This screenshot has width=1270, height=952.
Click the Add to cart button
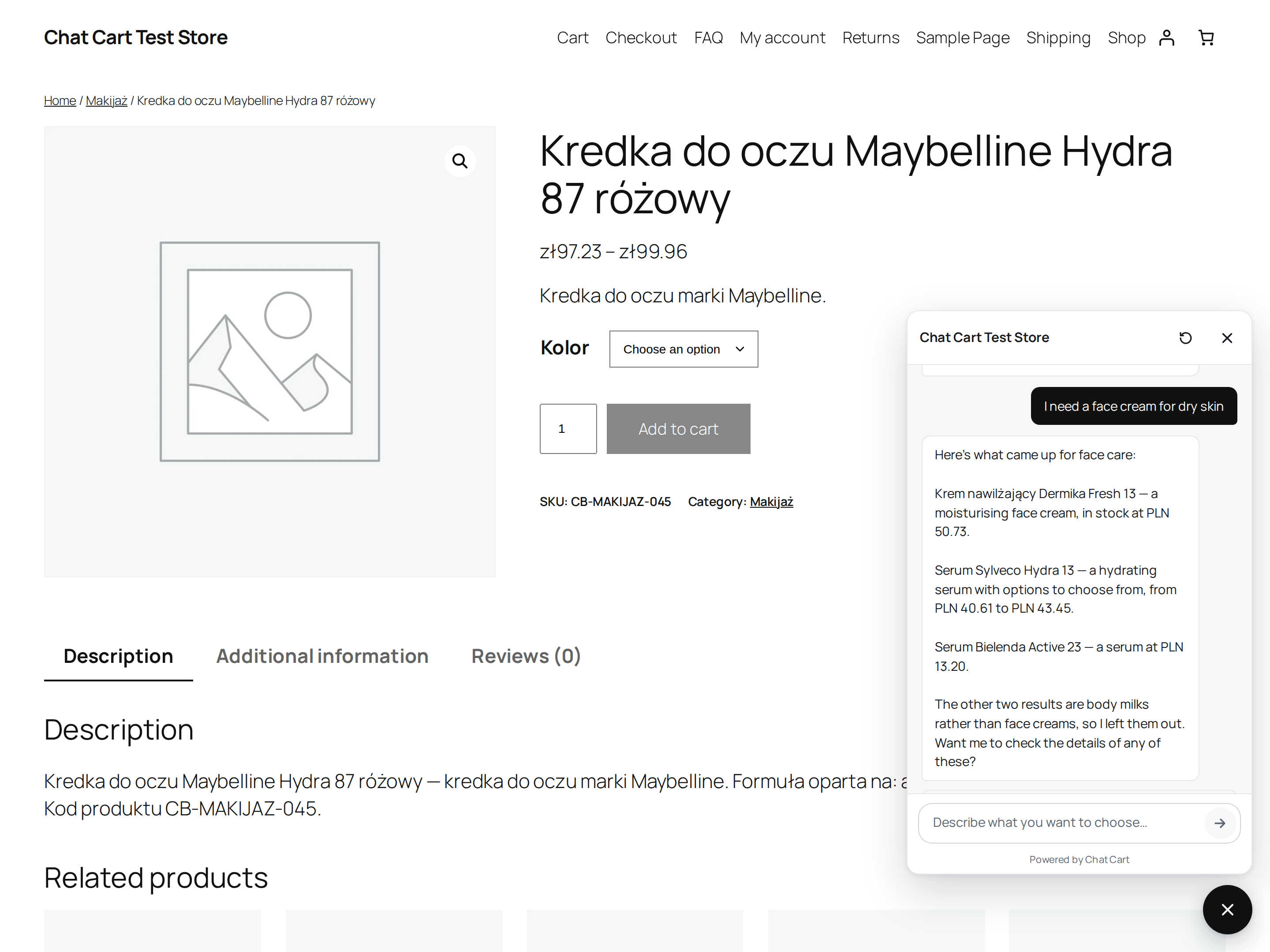(x=678, y=429)
